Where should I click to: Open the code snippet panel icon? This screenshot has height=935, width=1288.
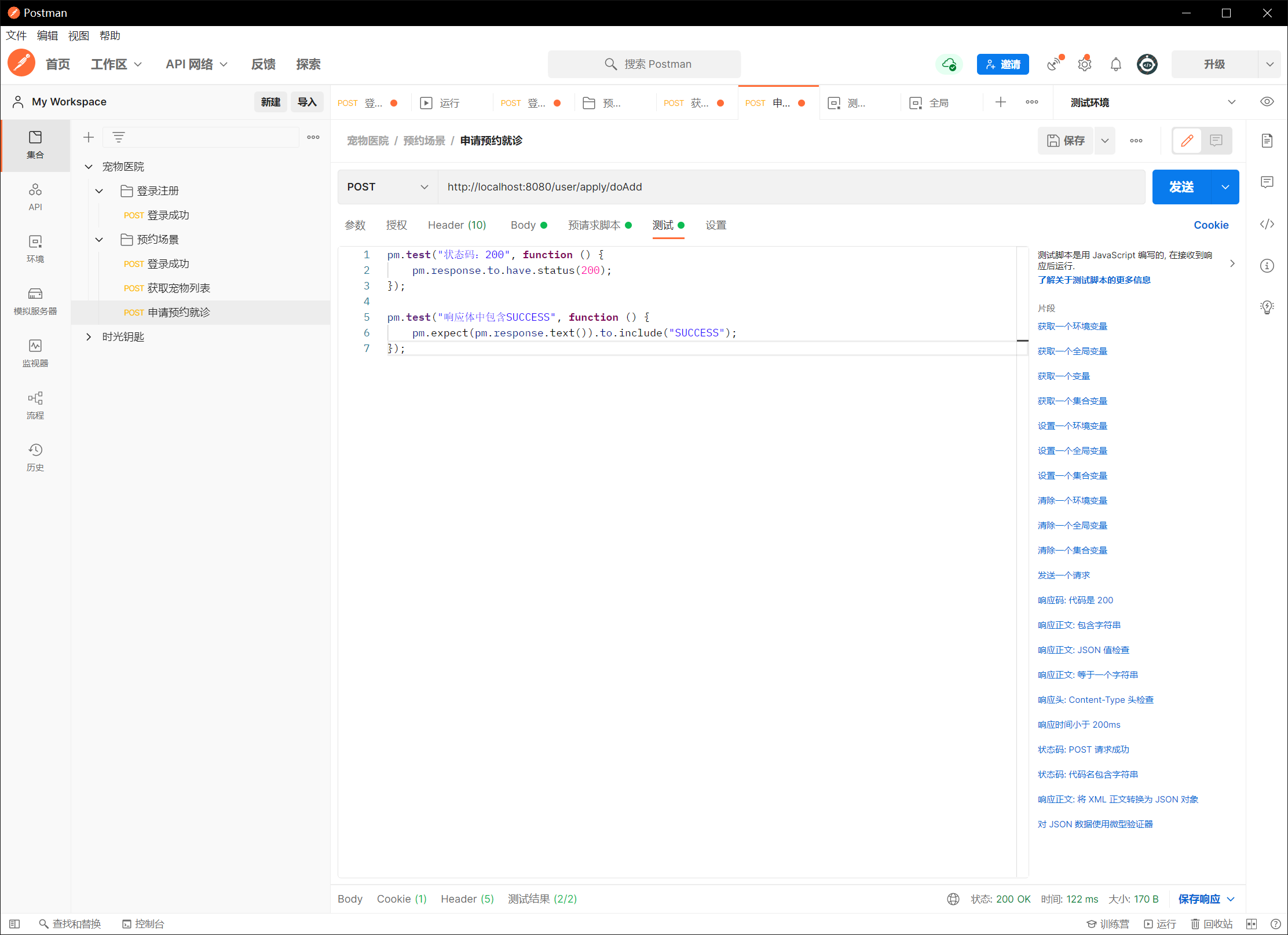(1267, 224)
